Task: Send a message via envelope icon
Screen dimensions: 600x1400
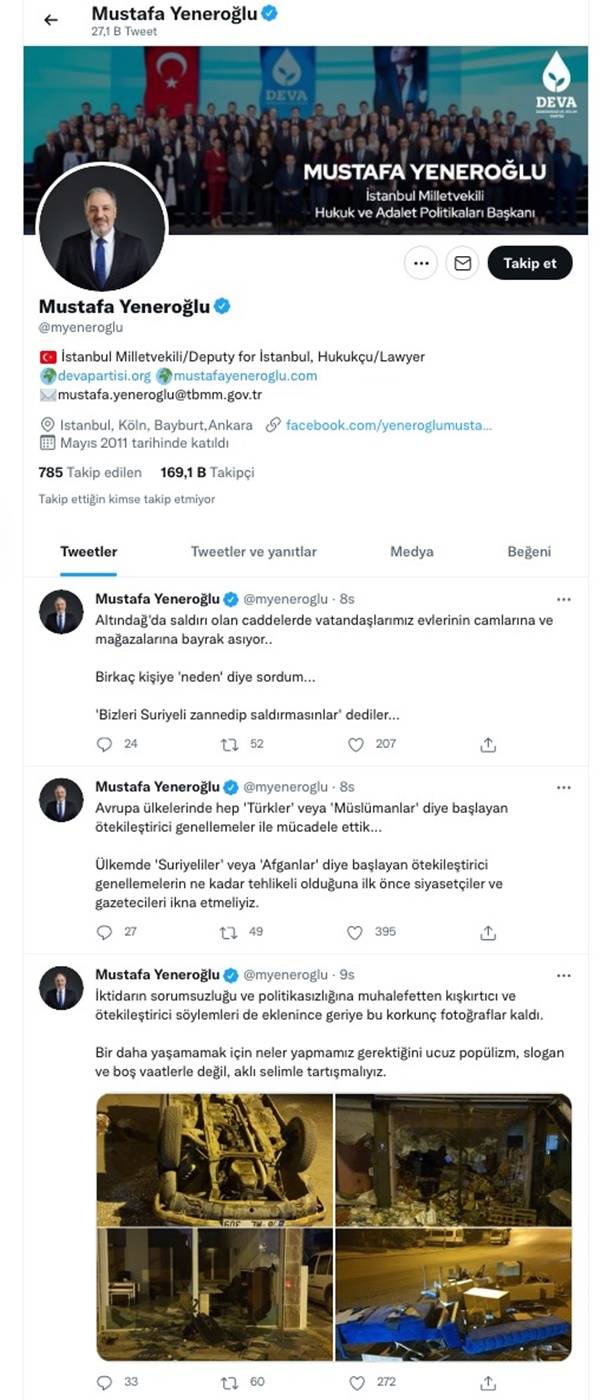Action: (x=462, y=263)
